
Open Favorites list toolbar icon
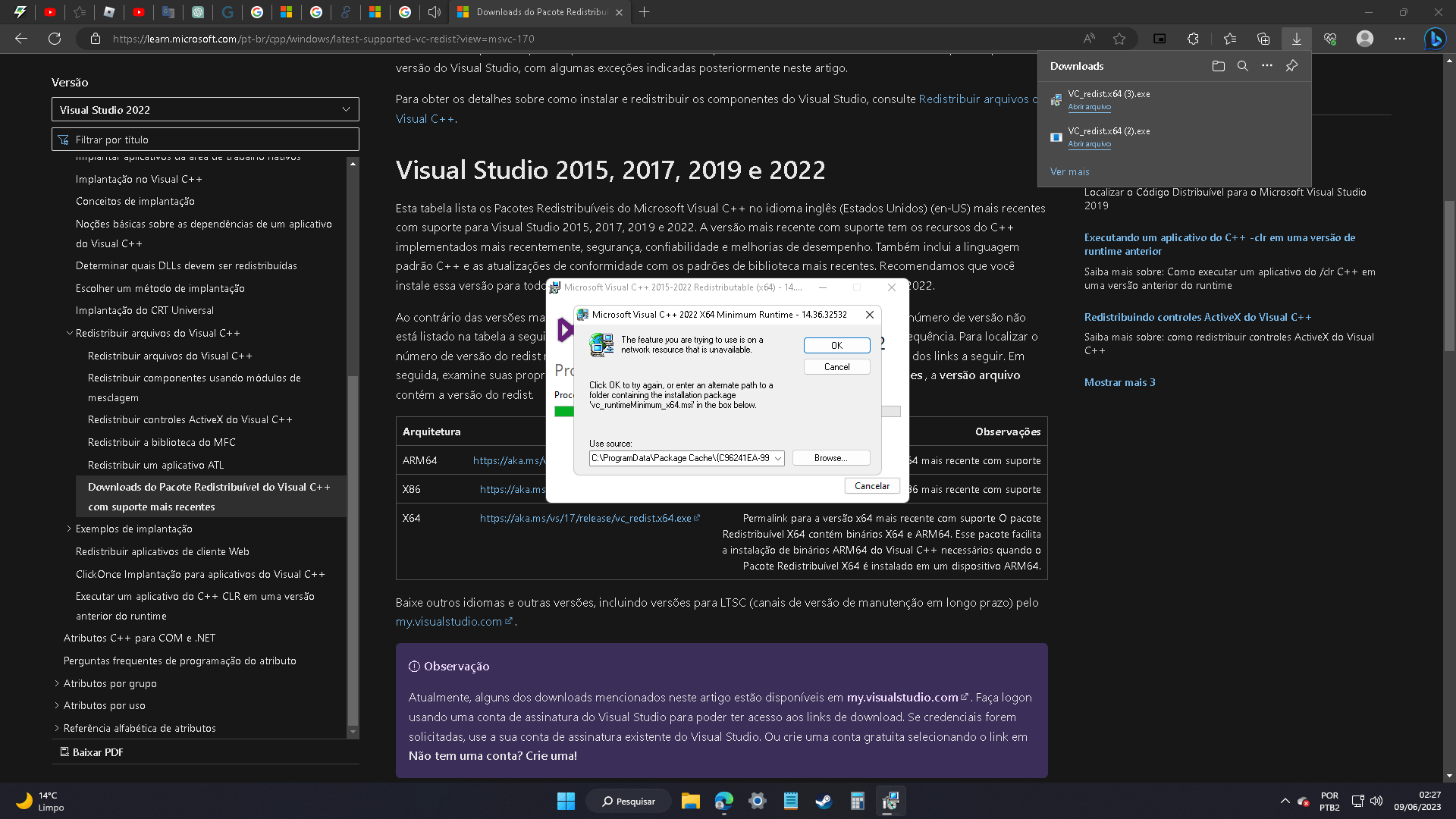click(1230, 39)
